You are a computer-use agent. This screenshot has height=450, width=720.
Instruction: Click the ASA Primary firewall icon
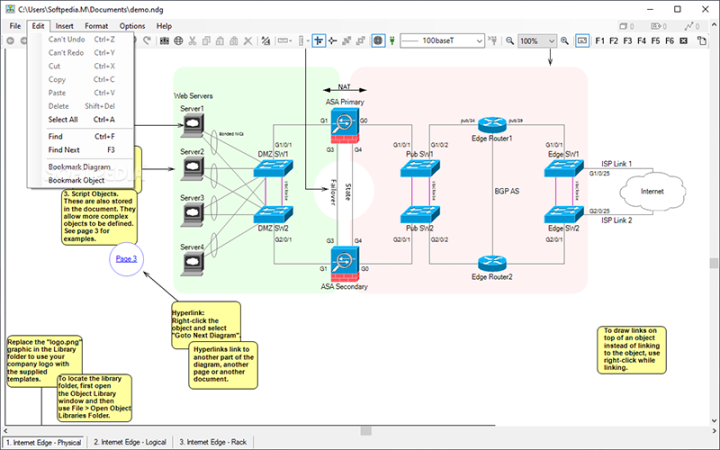tap(345, 123)
